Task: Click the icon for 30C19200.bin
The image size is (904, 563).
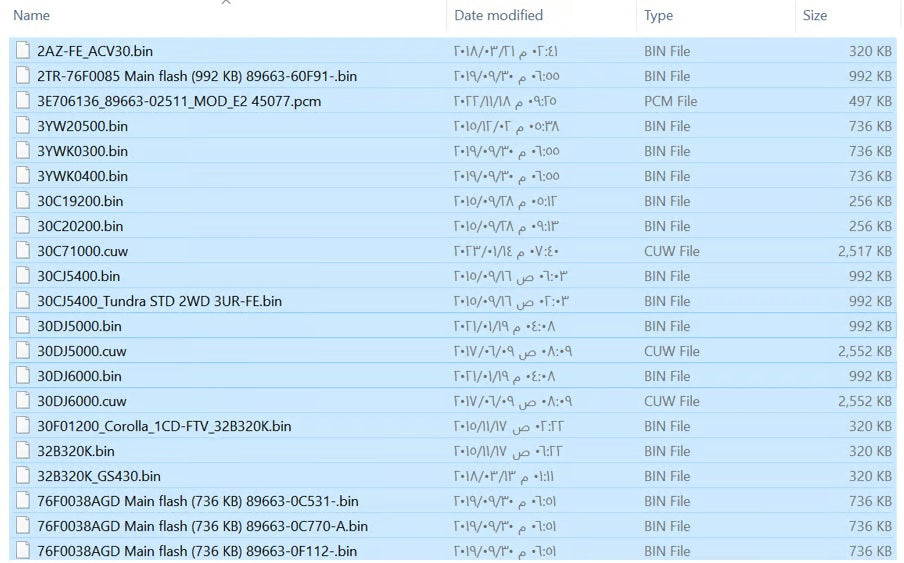Action: (23, 201)
